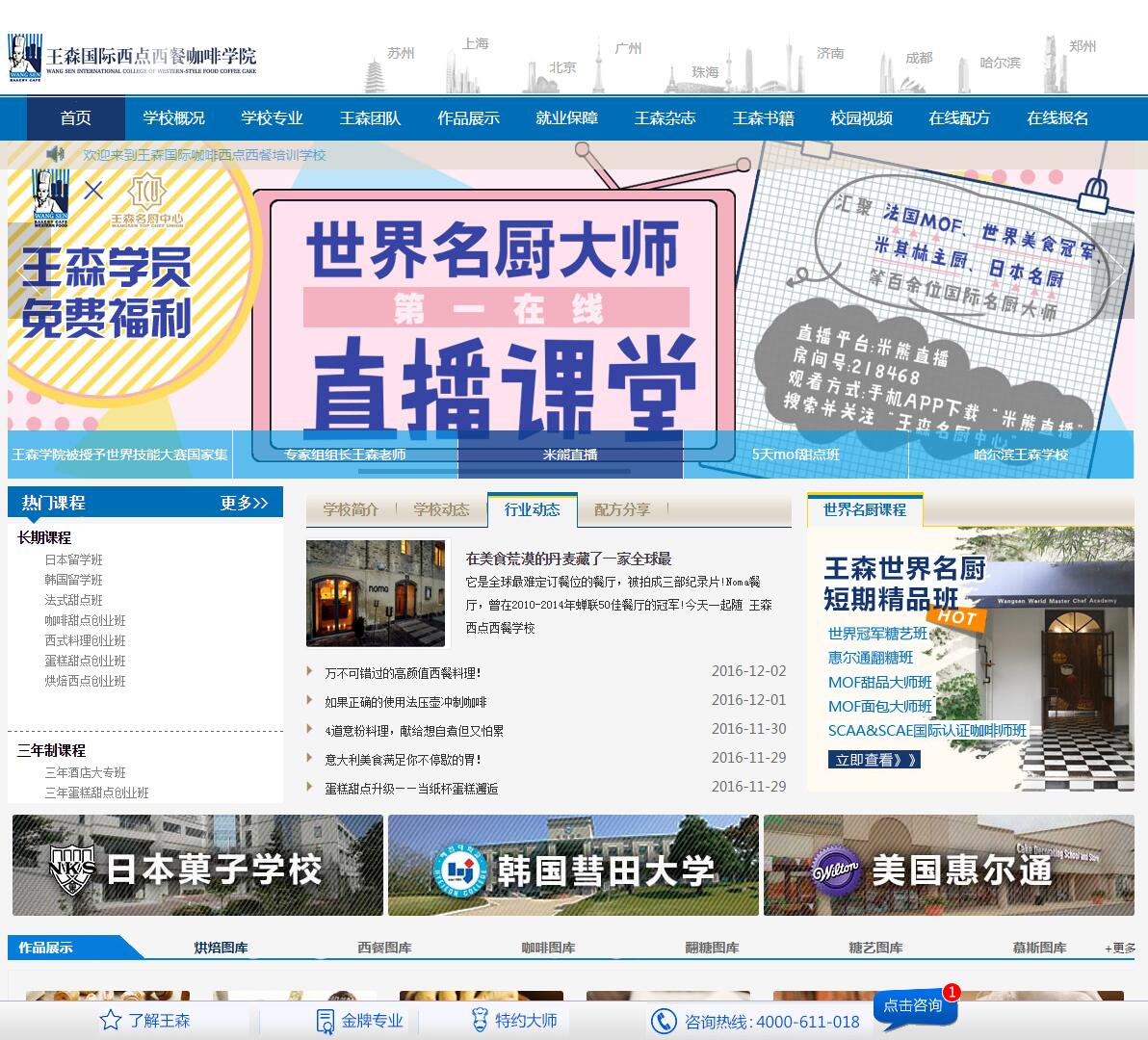1148x1040 pixels.
Task: Open 作品展示 menu item
Action: click(x=468, y=117)
